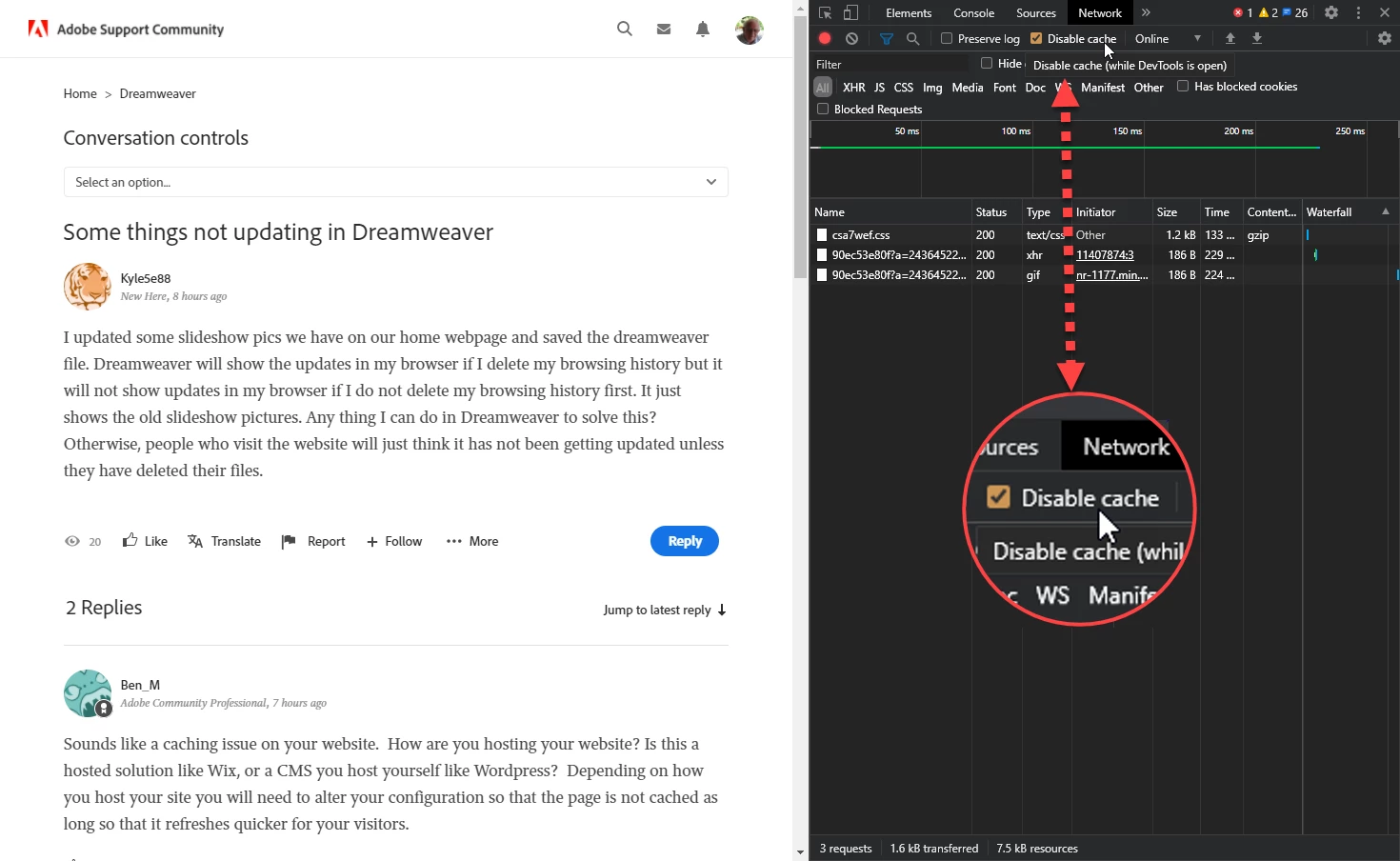Switch to the Elements tab

click(909, 12)
